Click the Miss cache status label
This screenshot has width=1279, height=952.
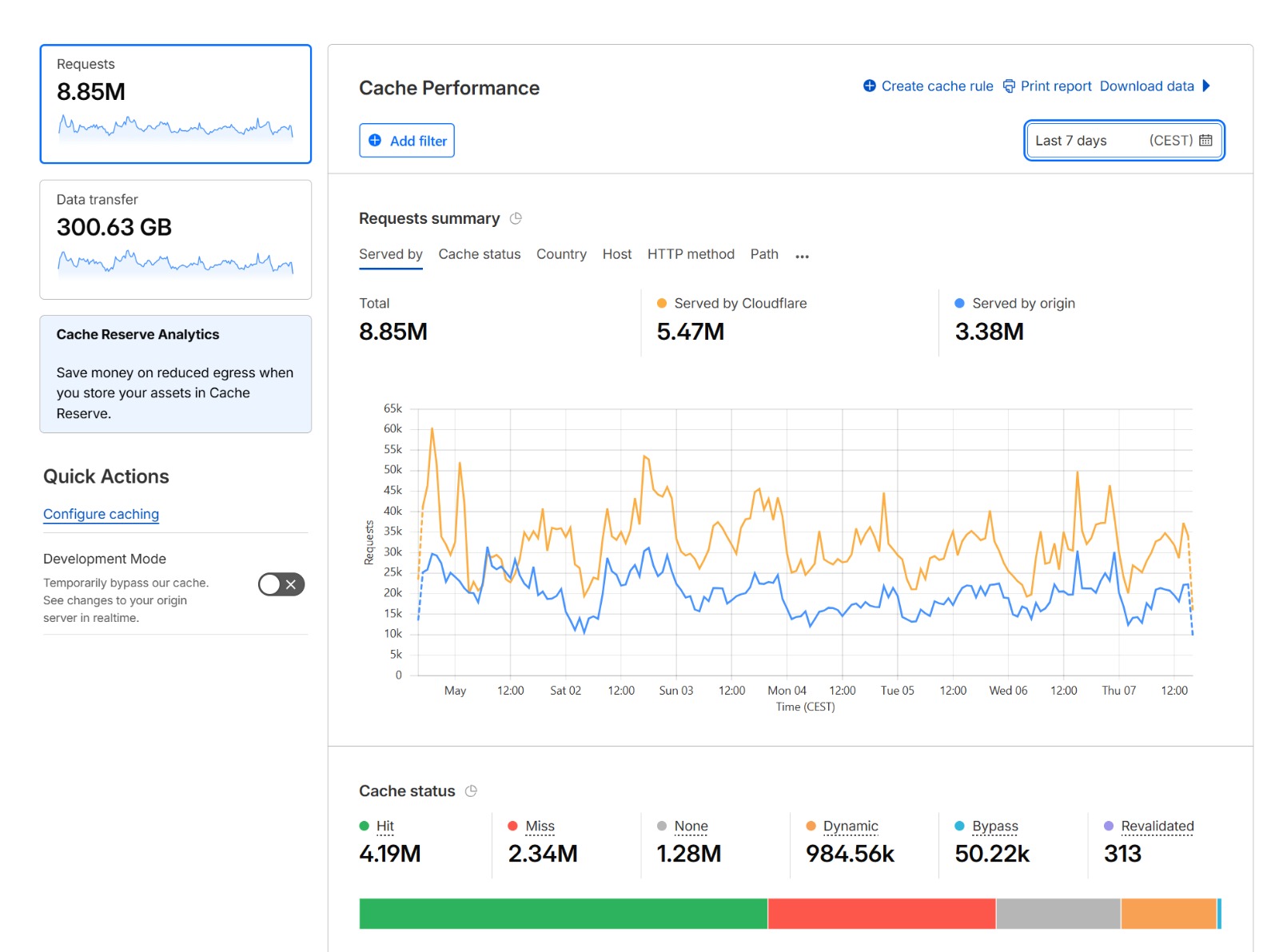coord(540,827)
